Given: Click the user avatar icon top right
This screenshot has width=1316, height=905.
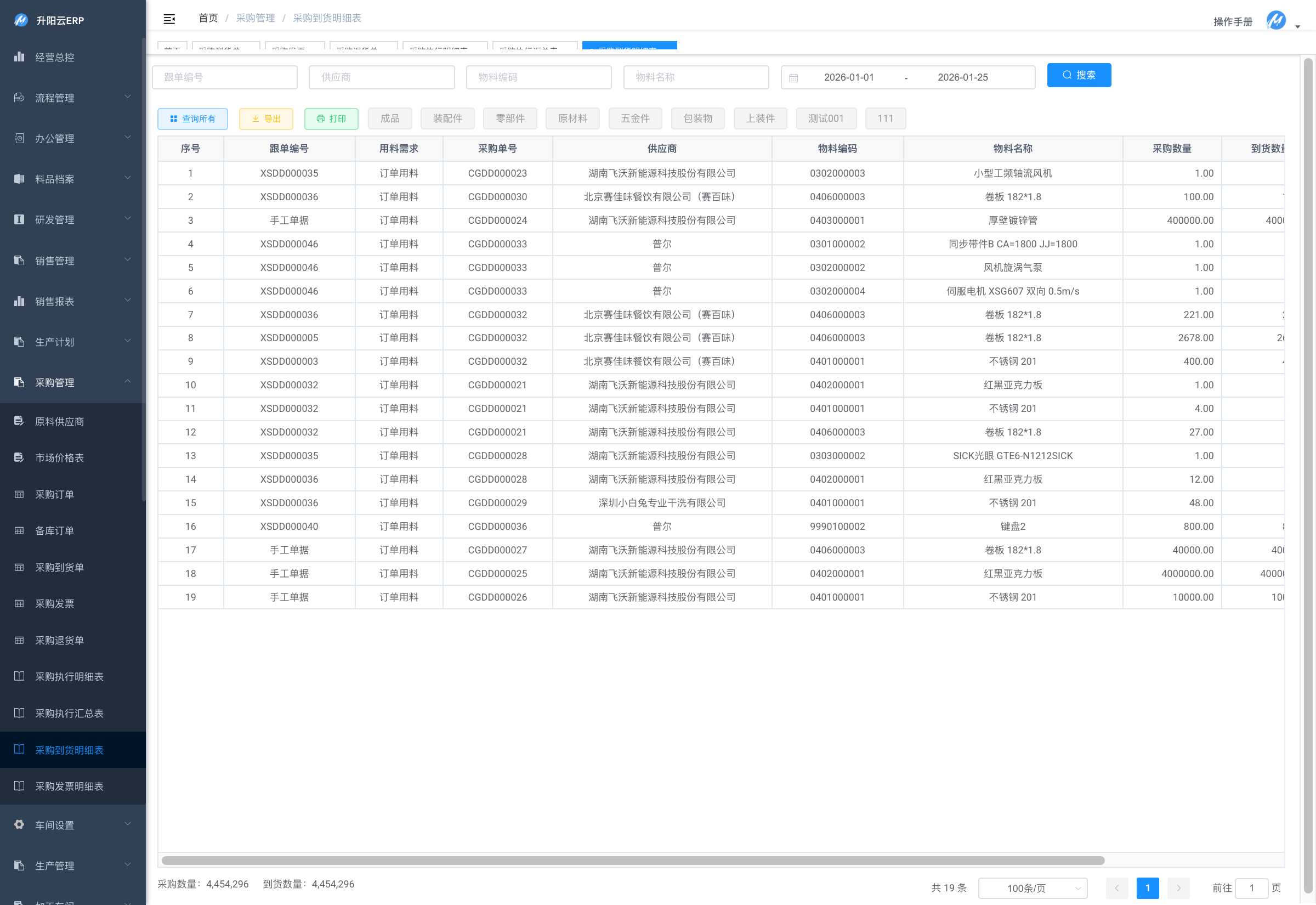Looking at the screenshot, I should [x=1276, y=20].
